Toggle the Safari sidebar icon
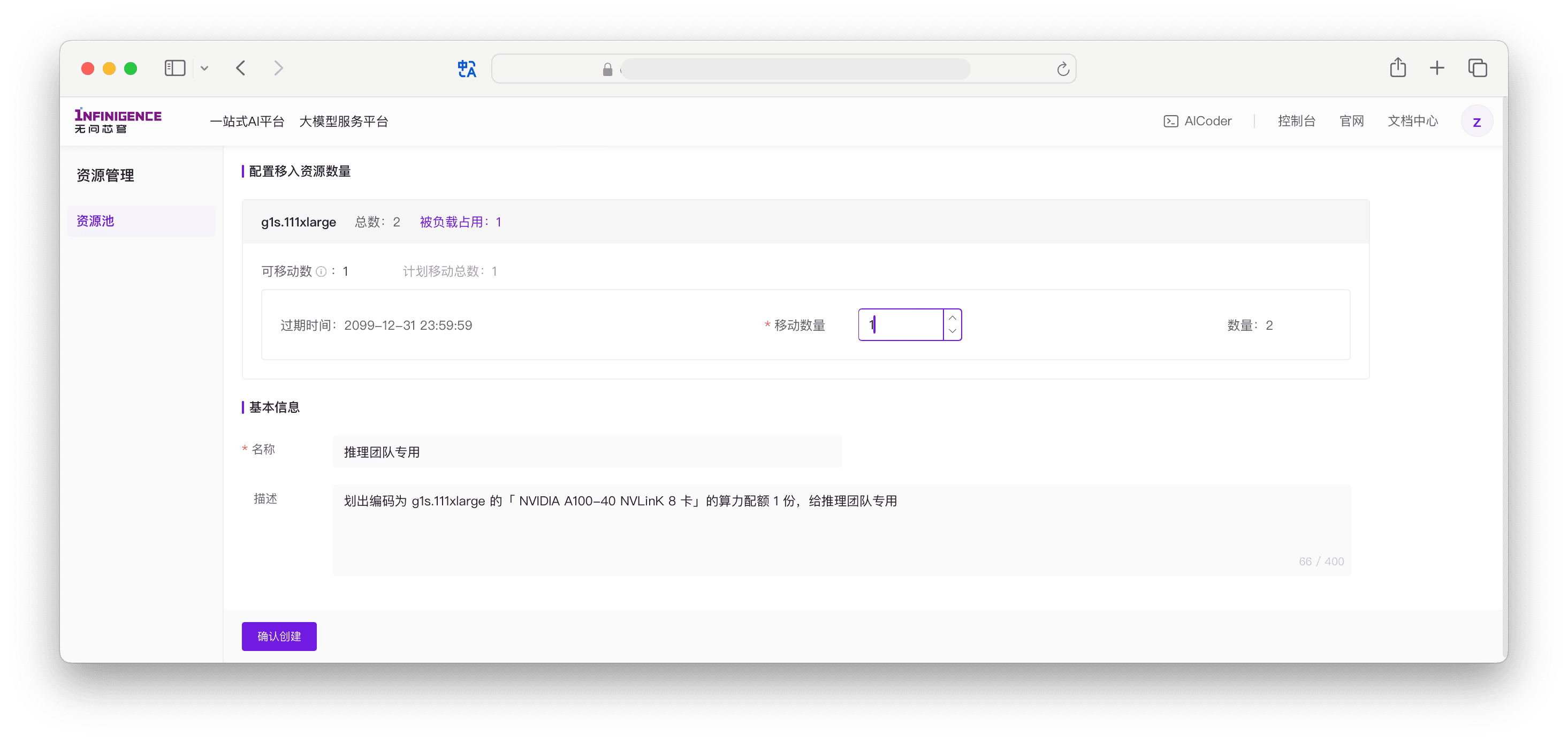 pyautogui.click(x=174, y=68)
